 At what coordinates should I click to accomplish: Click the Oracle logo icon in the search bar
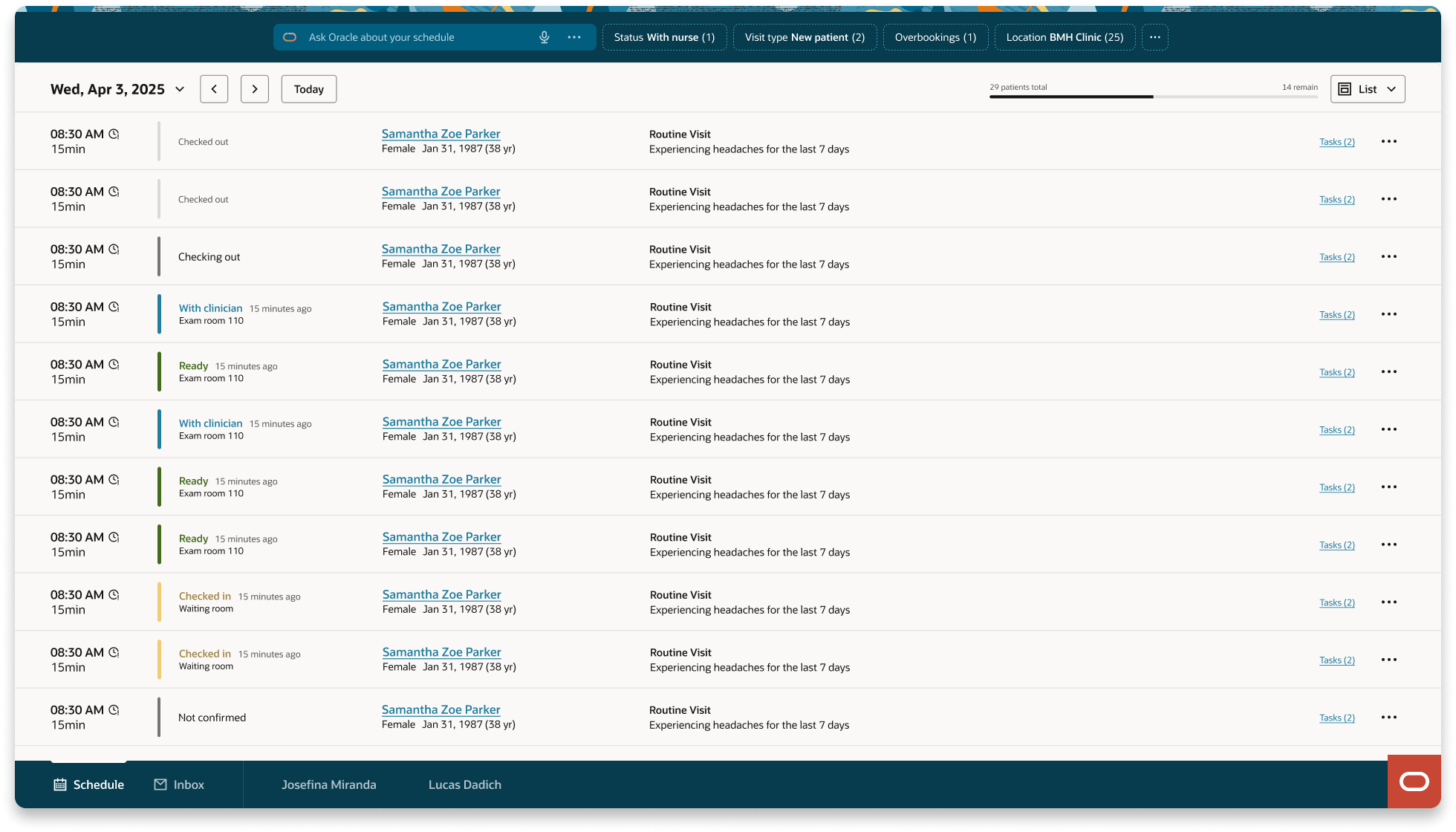(290, 37)
